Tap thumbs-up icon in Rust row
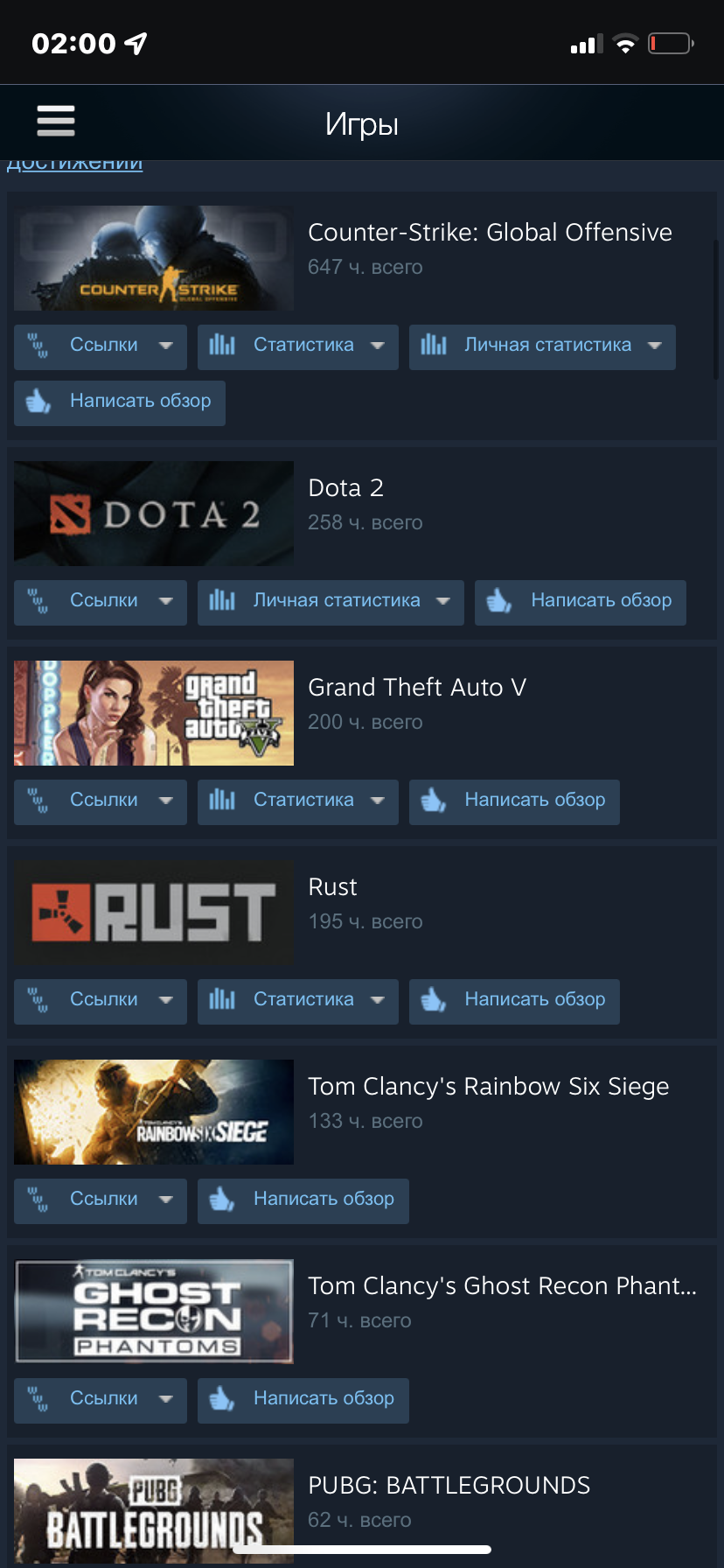The image size is (724, 1568). 434,999
